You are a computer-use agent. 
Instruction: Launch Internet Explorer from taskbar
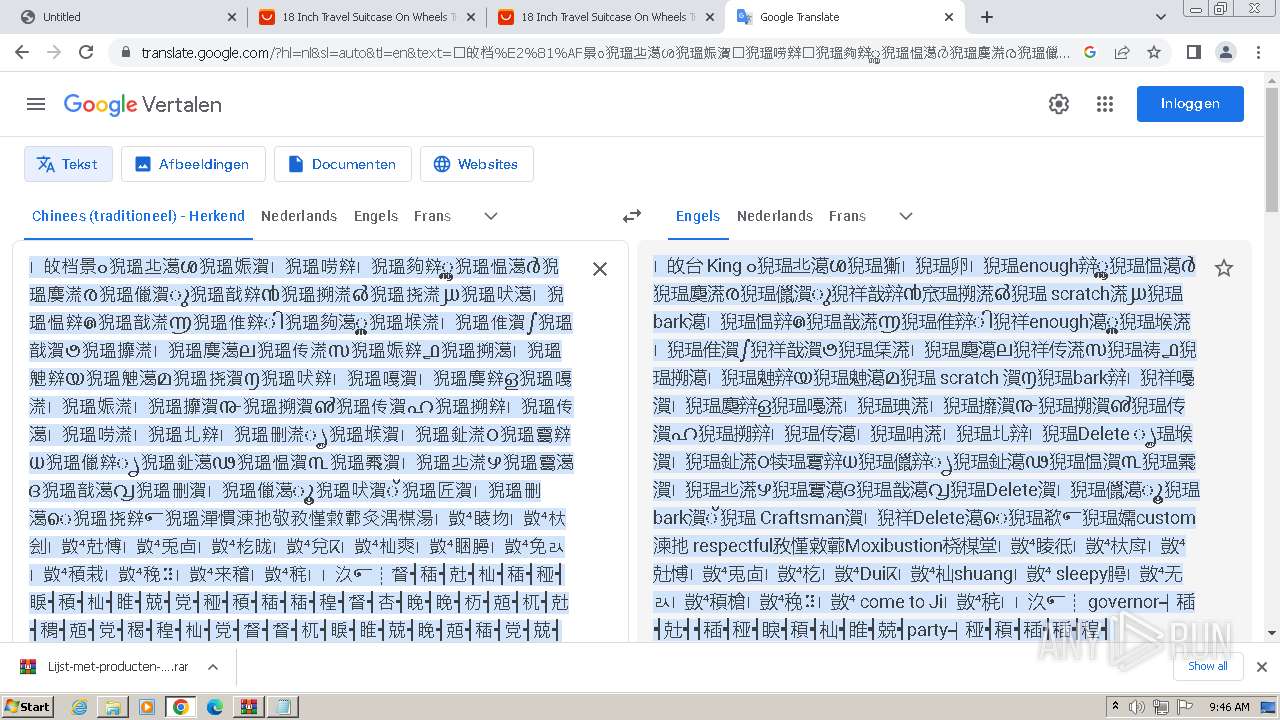(x=79, y=707)
